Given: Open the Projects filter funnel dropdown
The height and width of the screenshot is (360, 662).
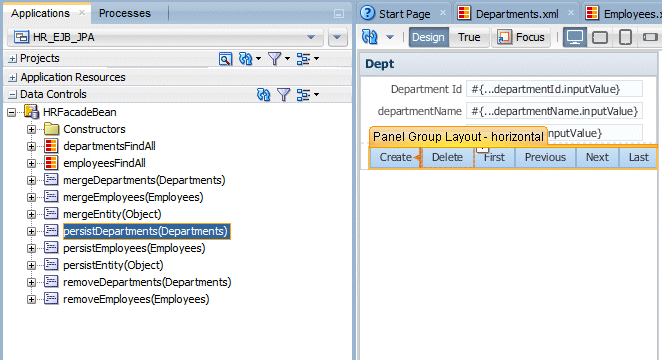Looking at the screenshot, I should point(279,59).
